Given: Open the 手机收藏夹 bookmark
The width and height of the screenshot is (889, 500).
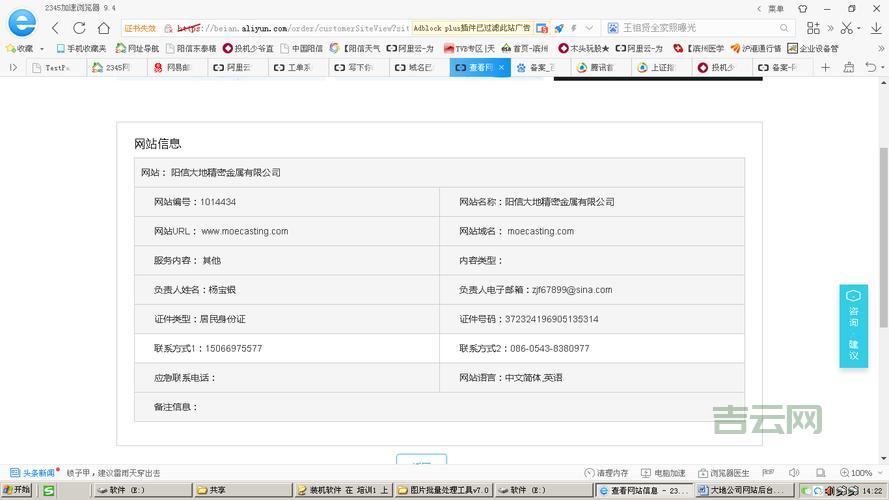Looking at the screenshot, I should (81, 49).
